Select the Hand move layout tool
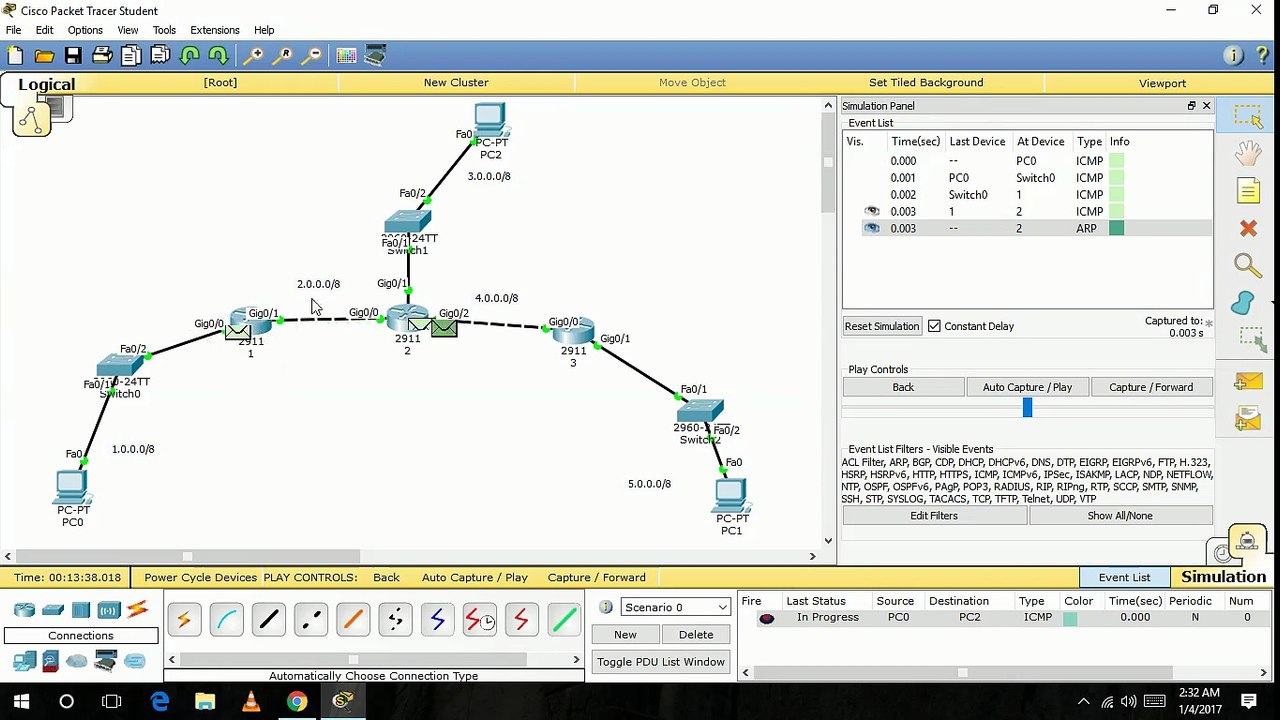This screenshot has width=1280, height=720. [1248, 152]
